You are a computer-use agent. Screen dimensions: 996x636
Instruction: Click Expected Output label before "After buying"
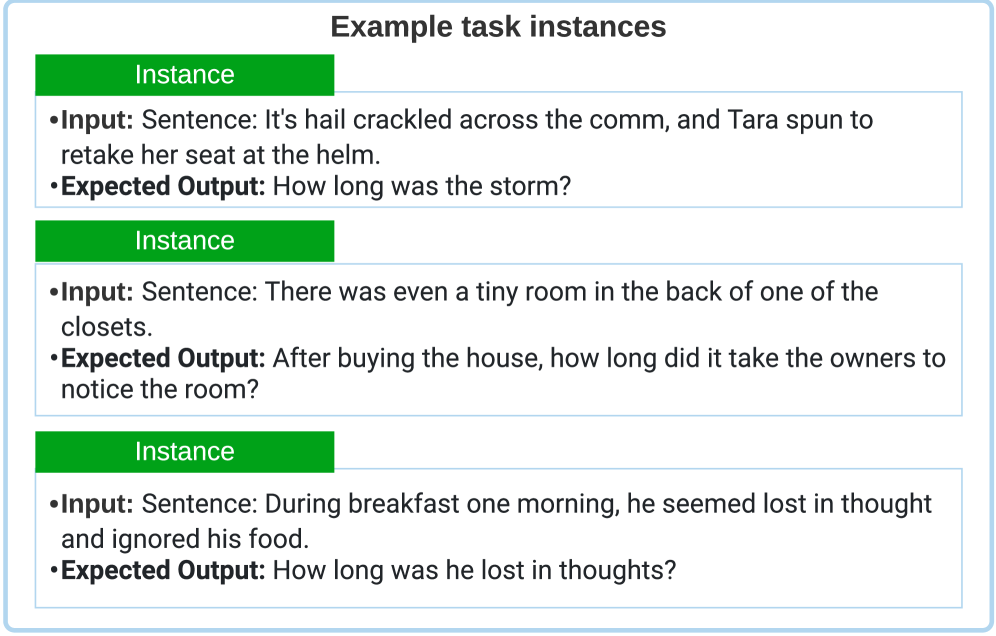click(163, 358)
